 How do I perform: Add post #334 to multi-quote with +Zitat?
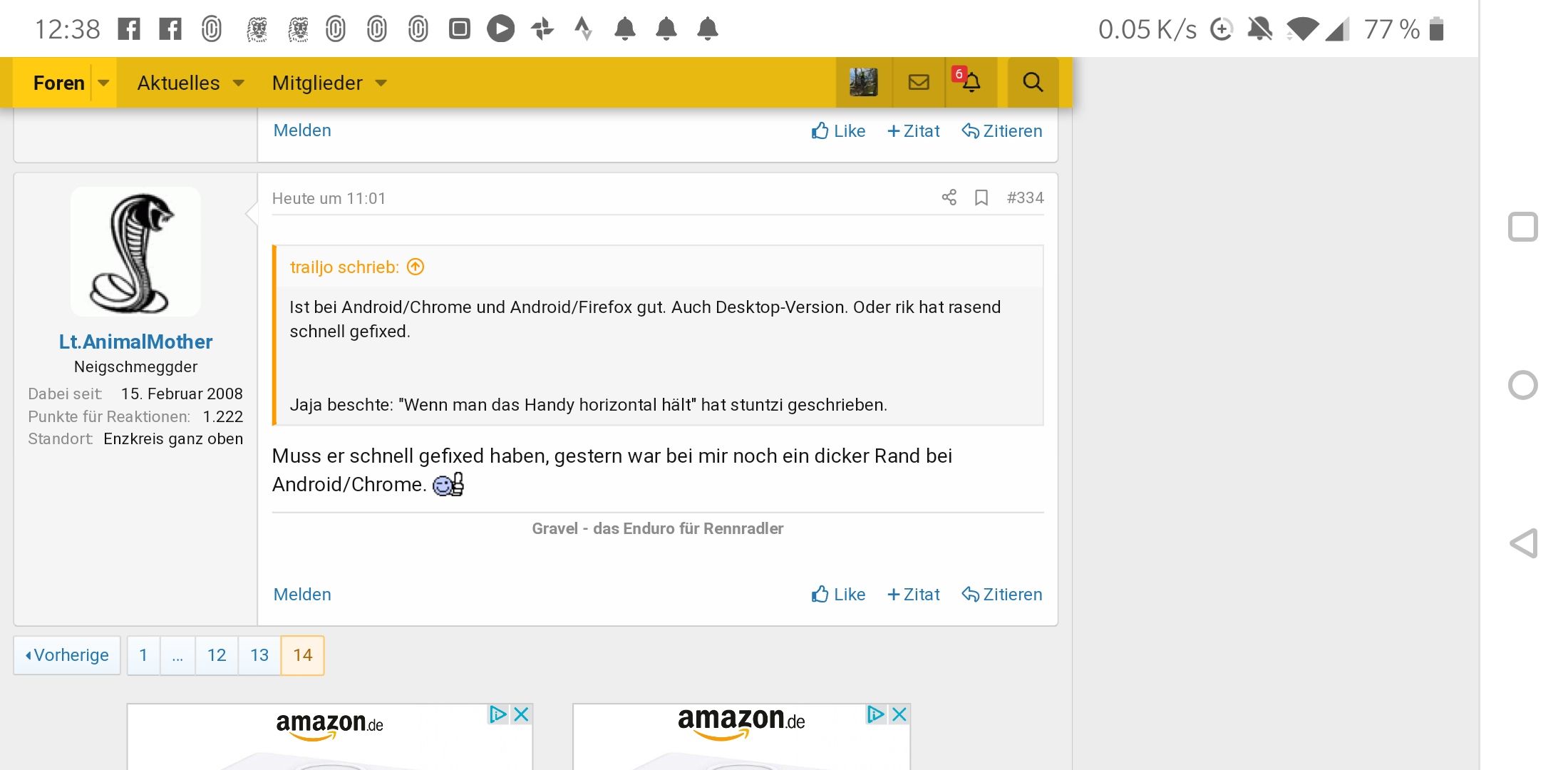[x=913, y=594]
